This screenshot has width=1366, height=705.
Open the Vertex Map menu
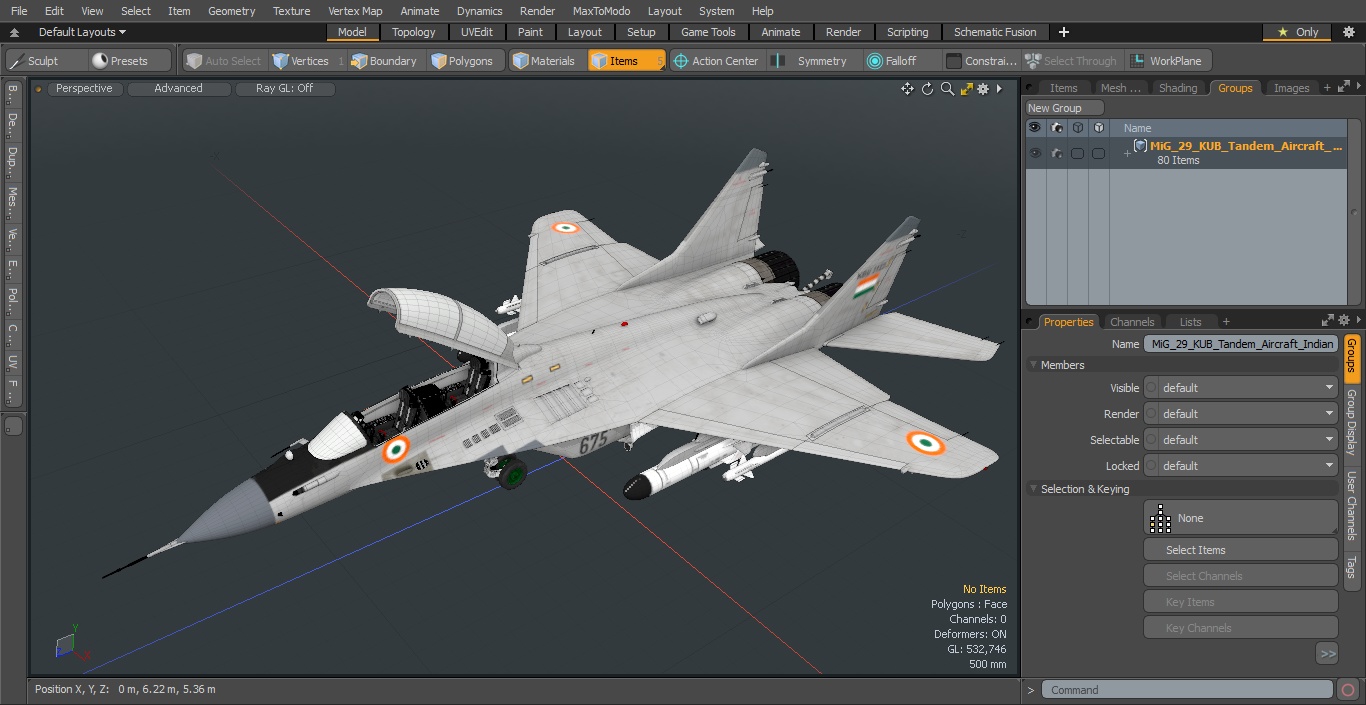(355, 11)
